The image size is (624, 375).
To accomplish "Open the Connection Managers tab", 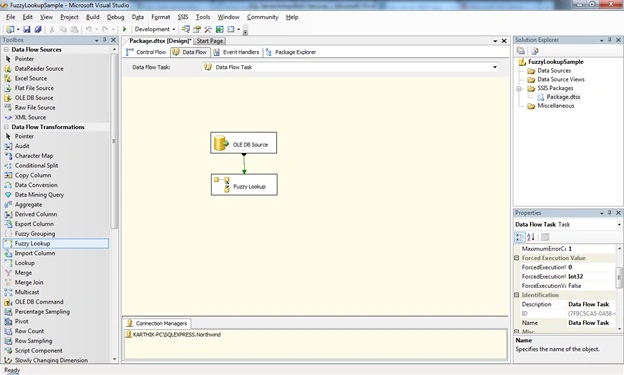I will 157,323.
